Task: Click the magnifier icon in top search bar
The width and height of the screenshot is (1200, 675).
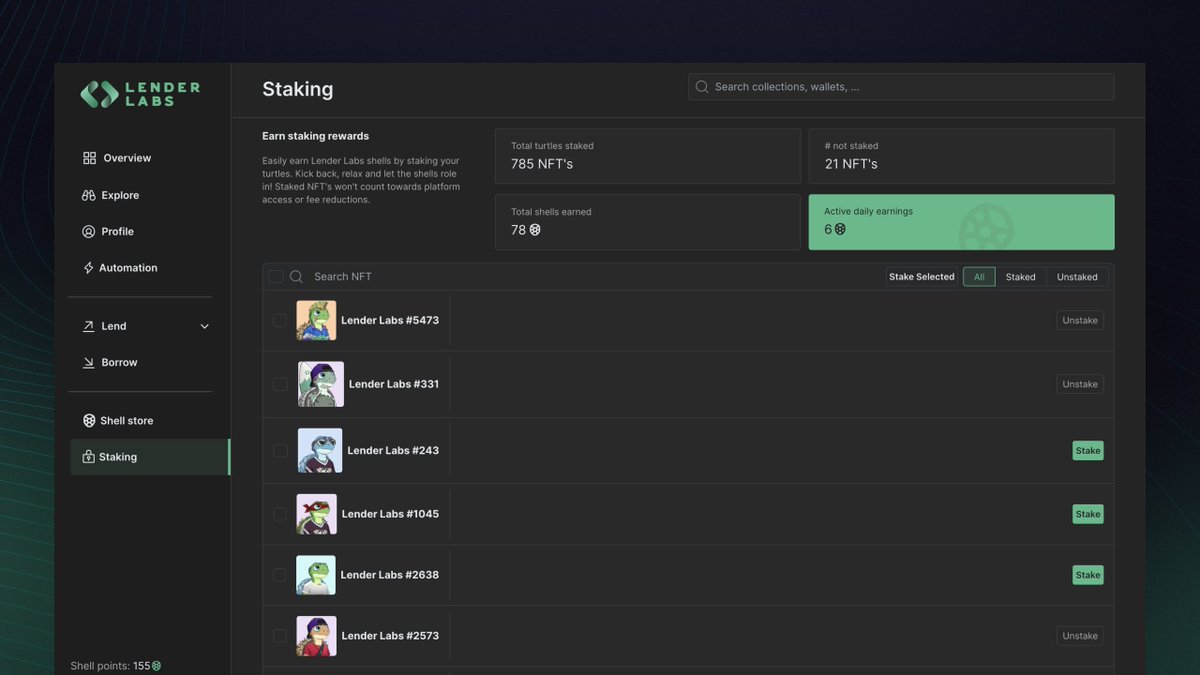Action: (x=702, y=87)
